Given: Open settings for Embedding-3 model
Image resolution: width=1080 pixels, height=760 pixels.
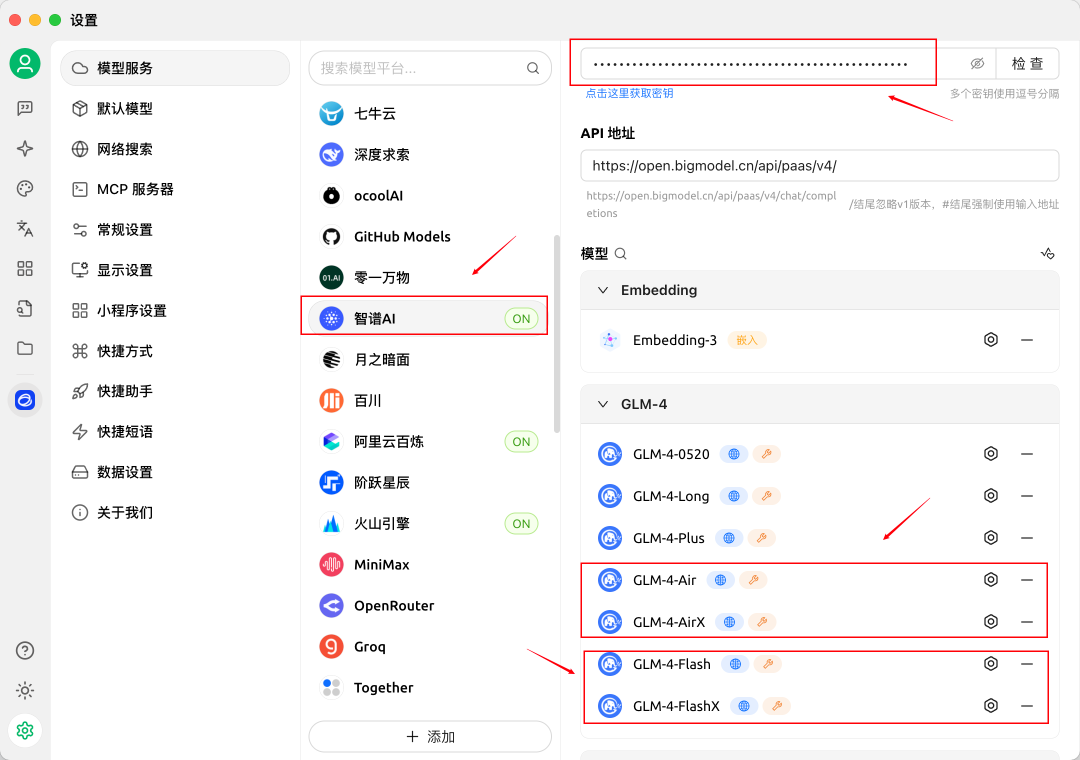Looking at the screenshot, I should coord(990,340).
